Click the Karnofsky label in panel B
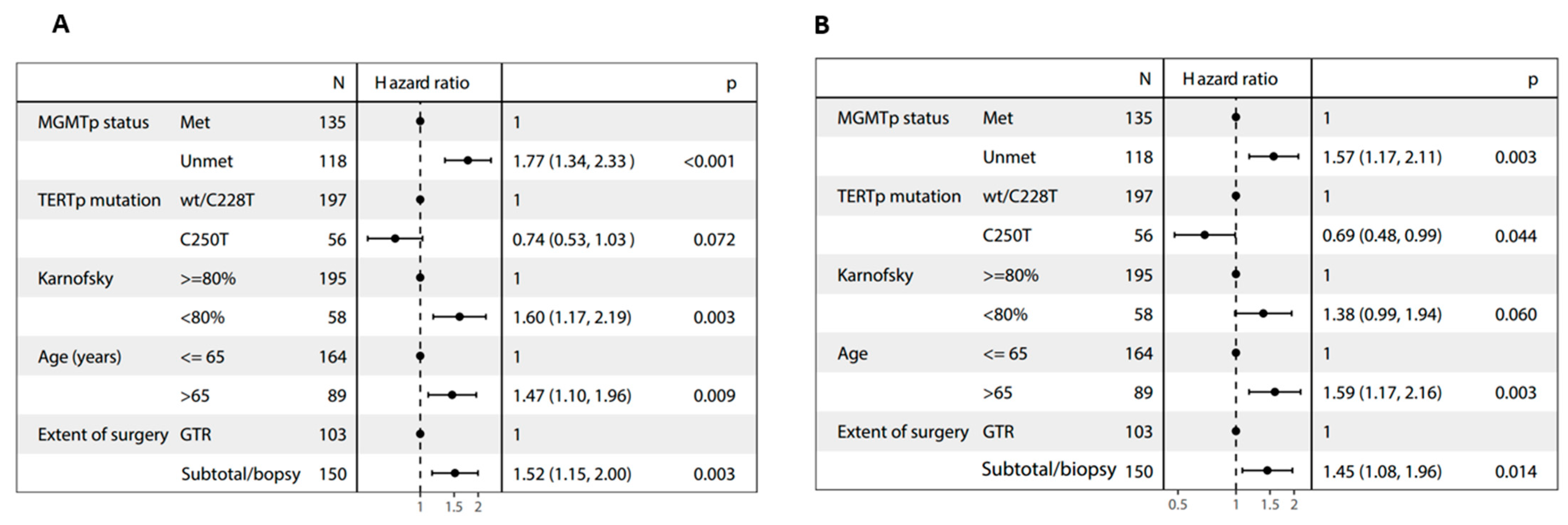The width and height of the screenshot is (1568, 525). [875, 275]
